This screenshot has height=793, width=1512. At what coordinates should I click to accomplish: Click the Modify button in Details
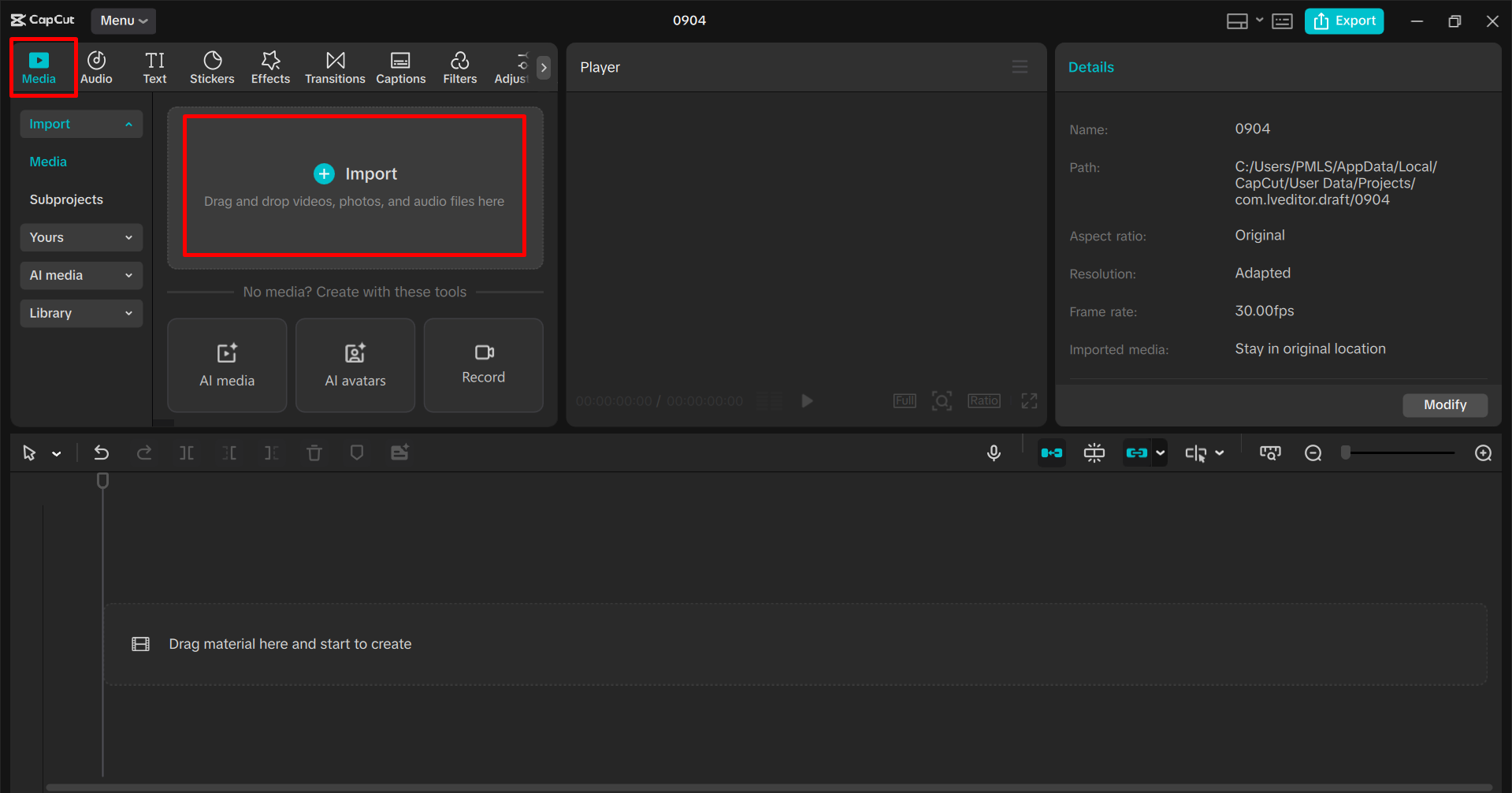(1445, 404)
